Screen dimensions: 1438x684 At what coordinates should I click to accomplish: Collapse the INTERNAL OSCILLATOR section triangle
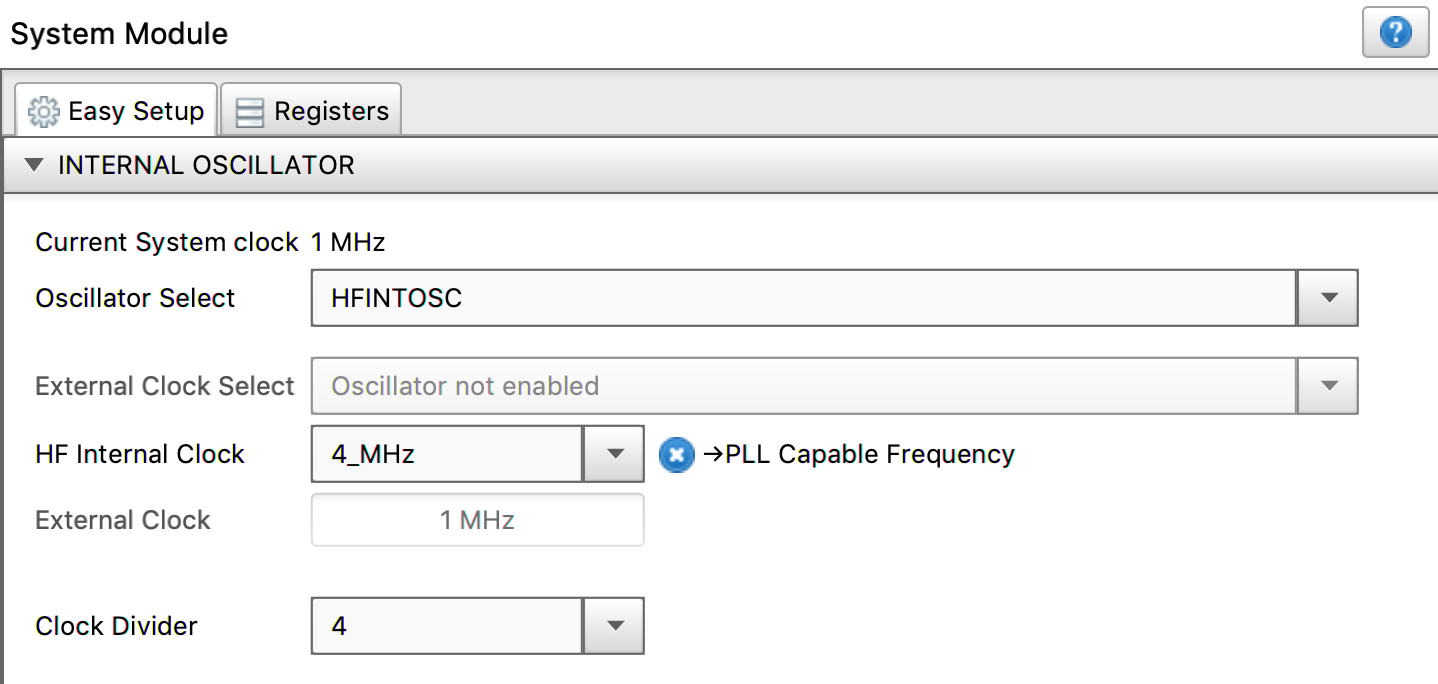coord(35,165)
